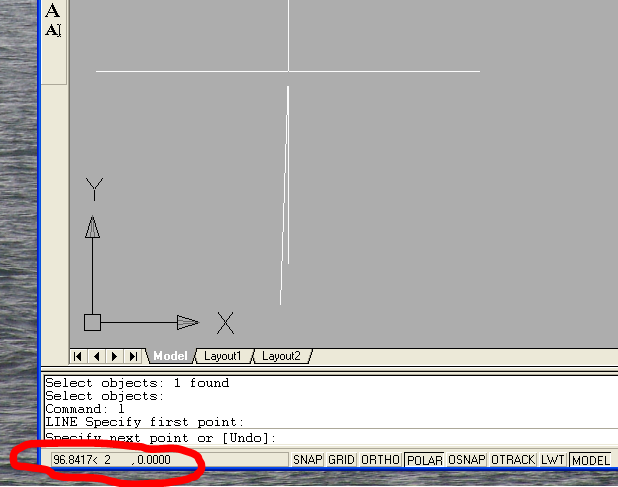Screen dimensions: 618x487
Task: Toggle GRID display in status bar
Action: 341,460
